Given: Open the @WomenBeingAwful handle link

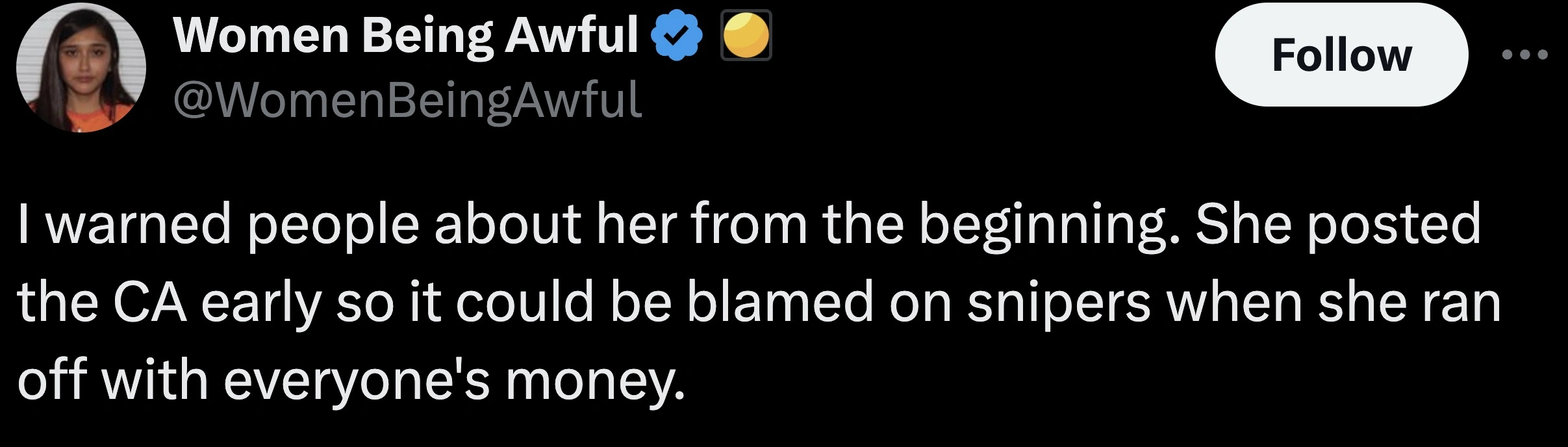Looking at the screenshot, I should [407, 101].
